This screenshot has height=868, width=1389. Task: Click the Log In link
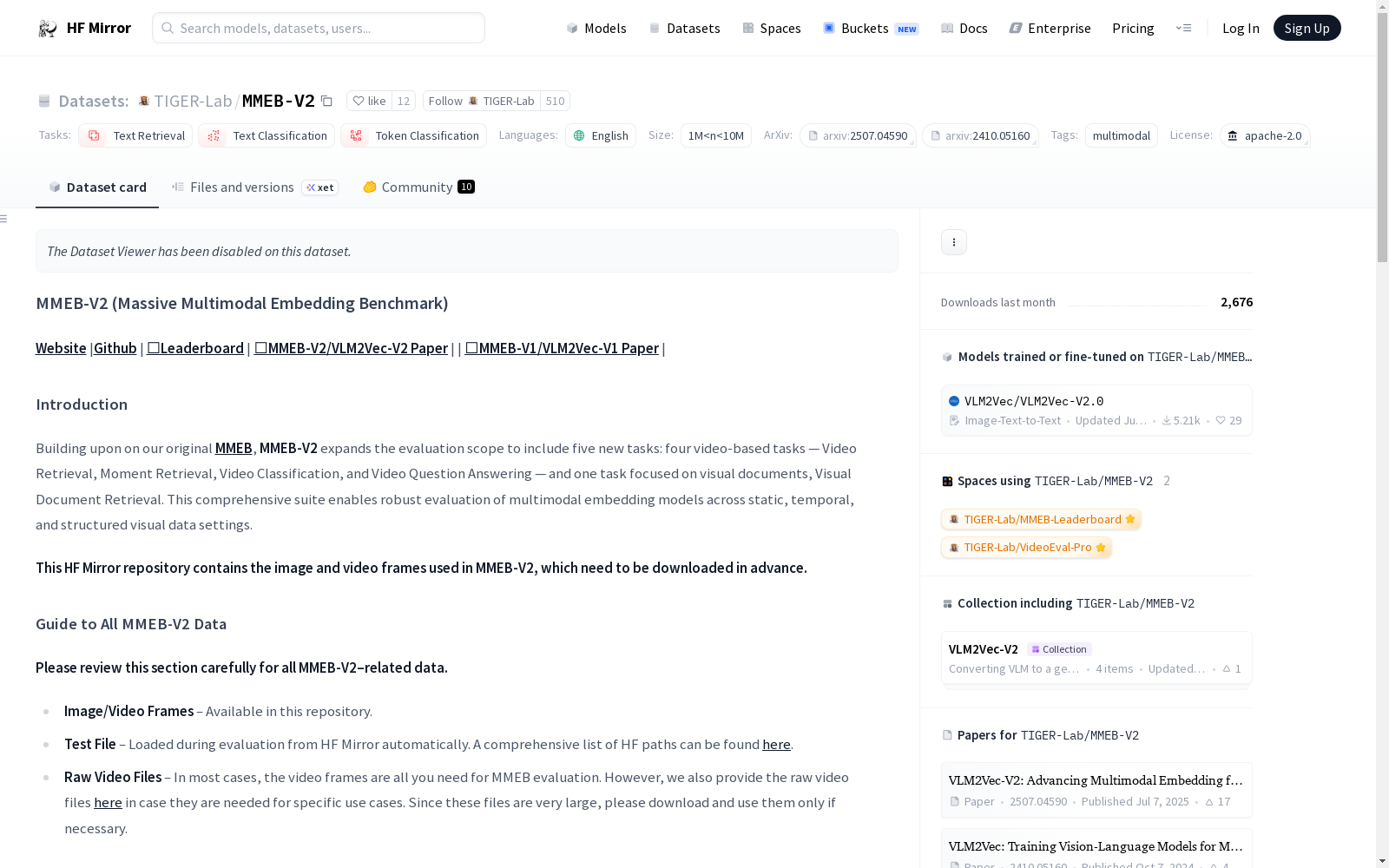1241,28
